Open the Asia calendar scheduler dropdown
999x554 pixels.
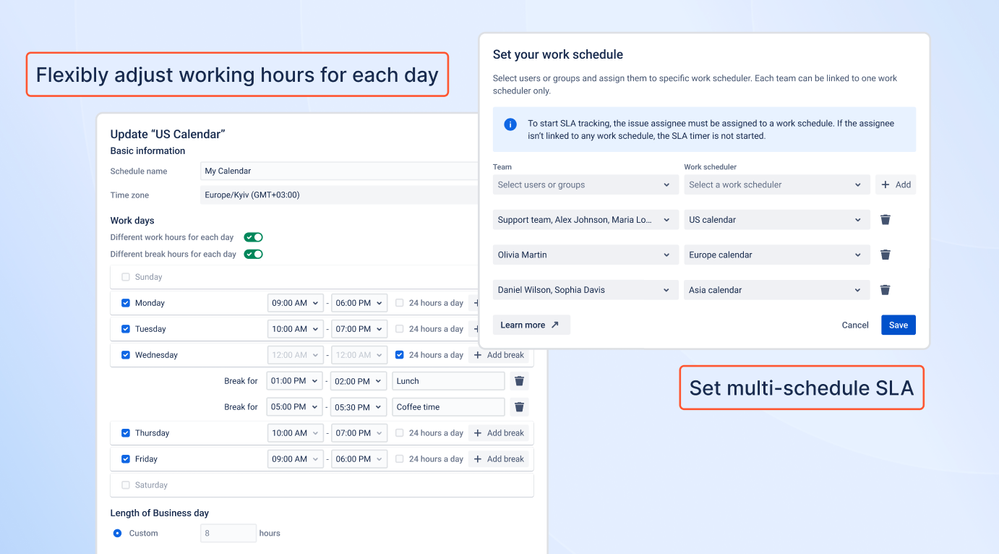click(775, 290)
